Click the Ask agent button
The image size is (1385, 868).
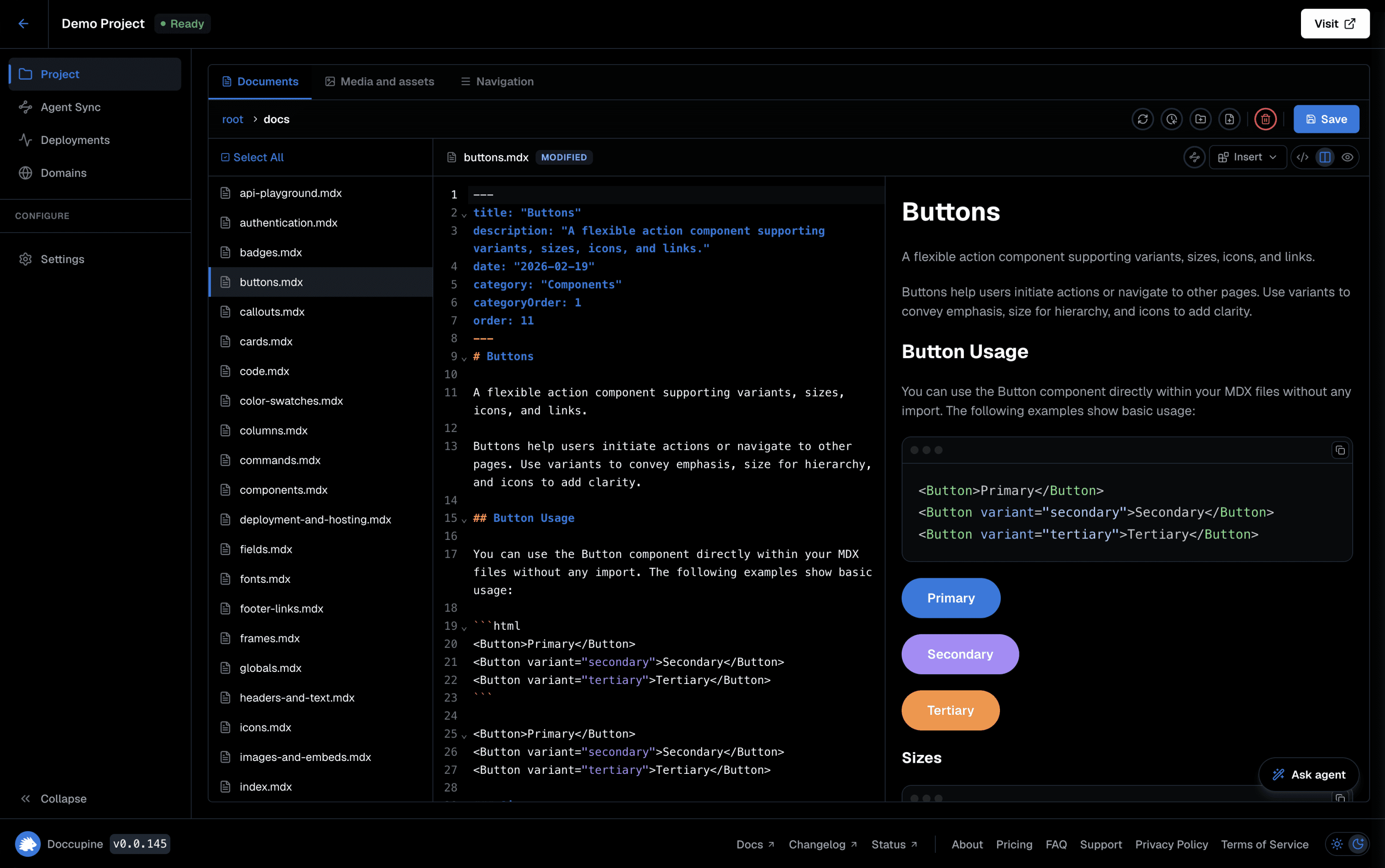(1309, 774)
